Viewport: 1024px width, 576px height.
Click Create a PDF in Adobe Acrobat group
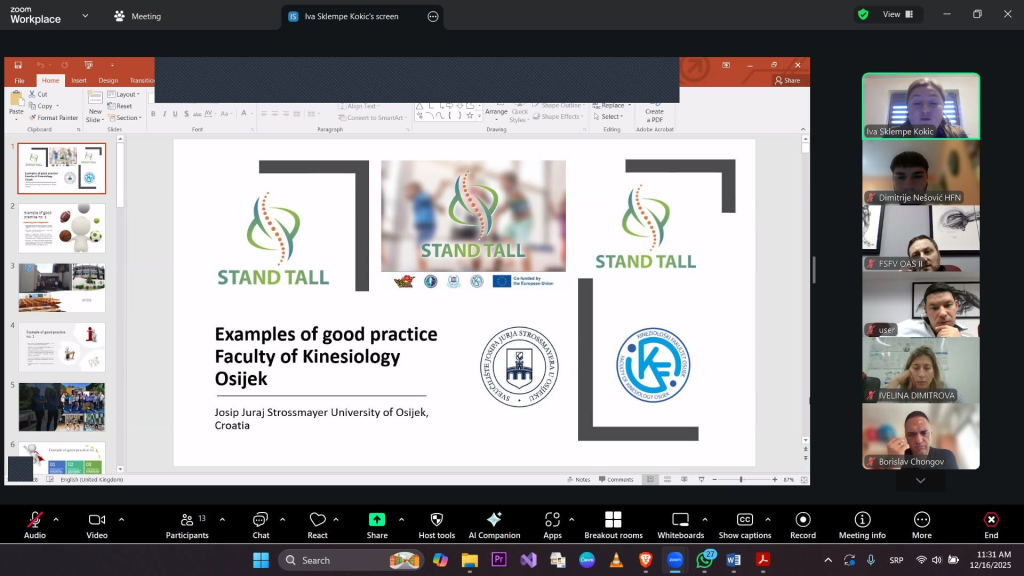654,112
